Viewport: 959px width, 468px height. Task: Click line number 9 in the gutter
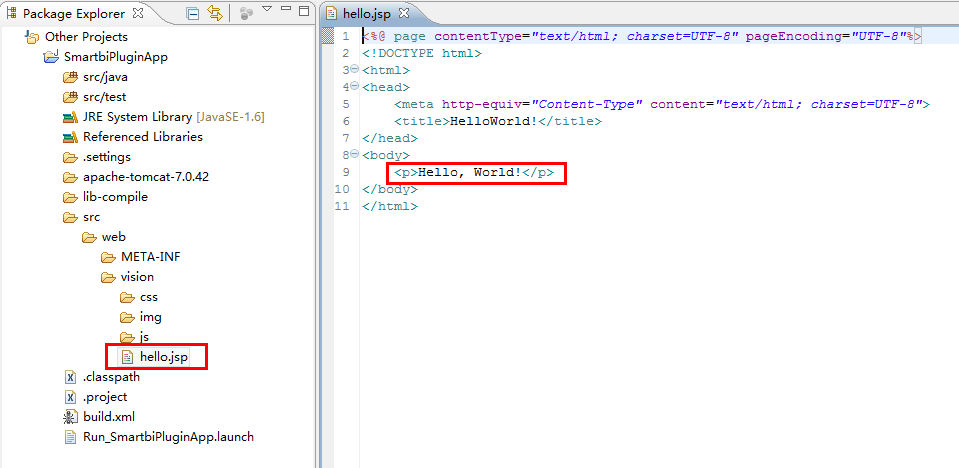346,173
